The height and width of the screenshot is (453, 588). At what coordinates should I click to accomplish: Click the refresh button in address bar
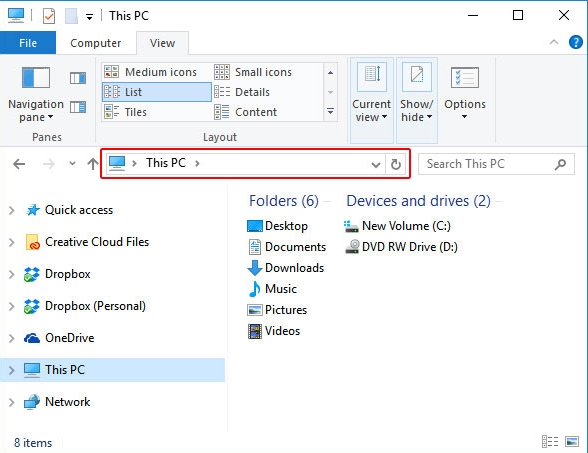click(396, 164)
